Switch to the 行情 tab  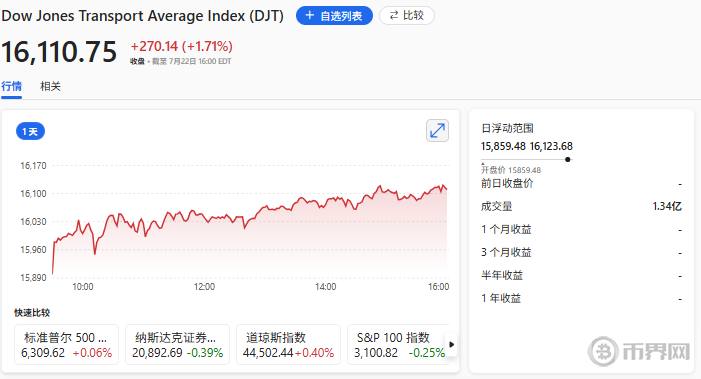(x=11, y=86)
